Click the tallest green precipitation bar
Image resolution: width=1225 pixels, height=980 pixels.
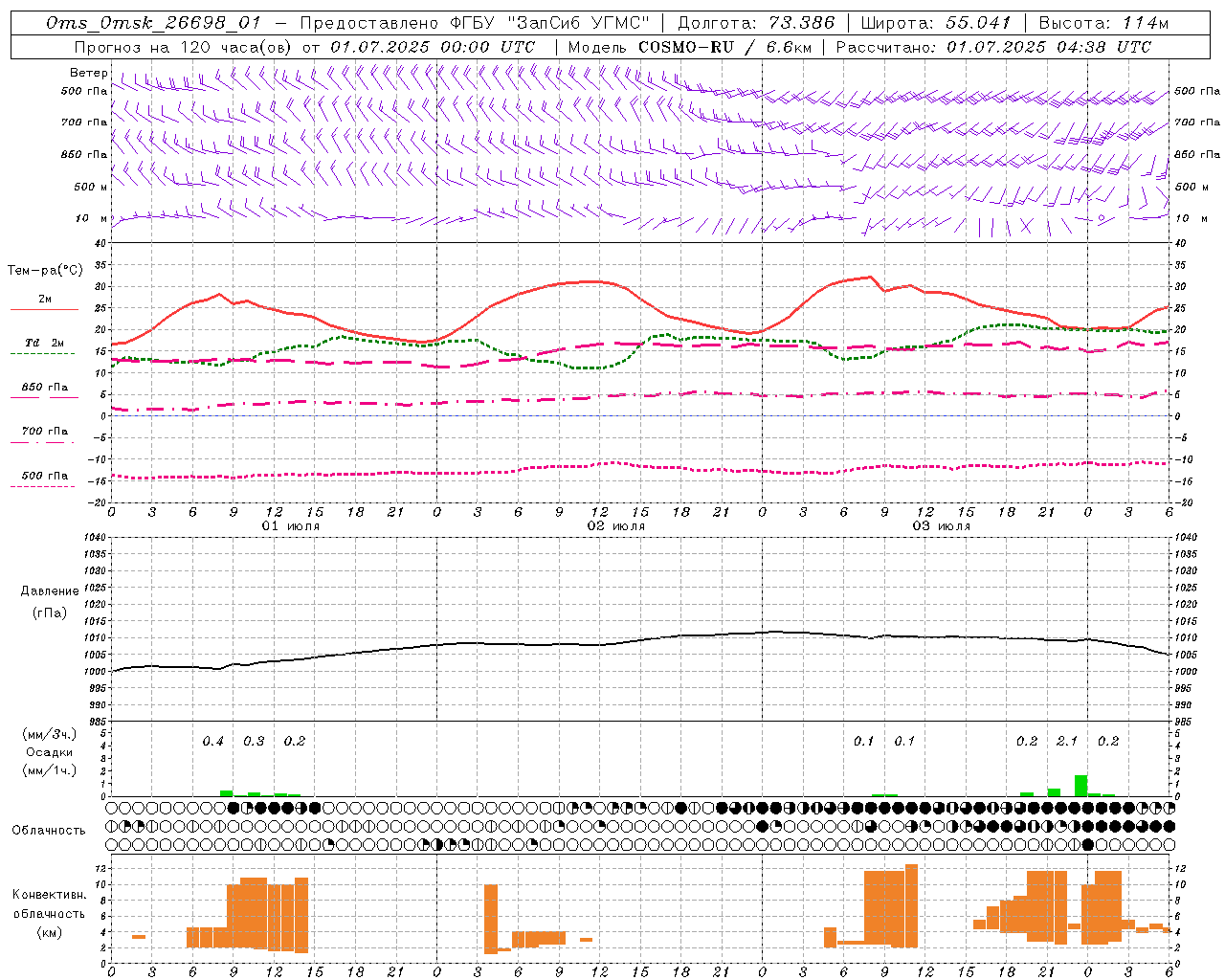(1080, 786)
